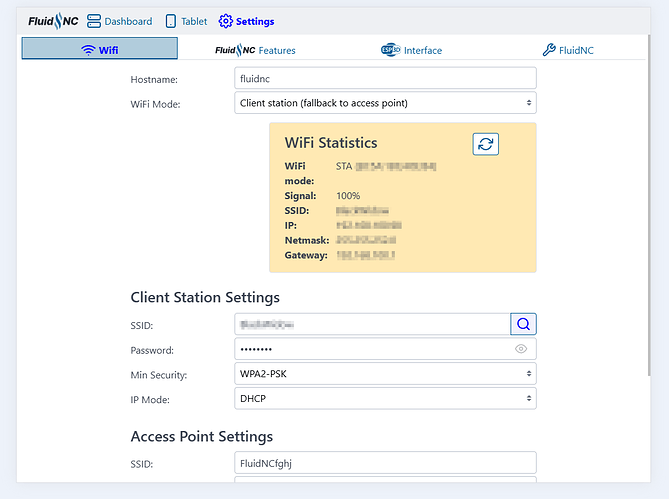Click the ESP3D logo icon
The image size is (669, 499).
pos(390,50)
